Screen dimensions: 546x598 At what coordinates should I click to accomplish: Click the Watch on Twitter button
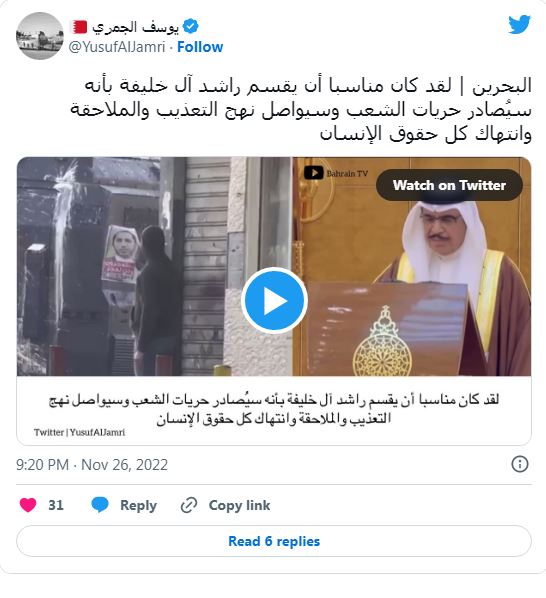click(x=449, y=185)
